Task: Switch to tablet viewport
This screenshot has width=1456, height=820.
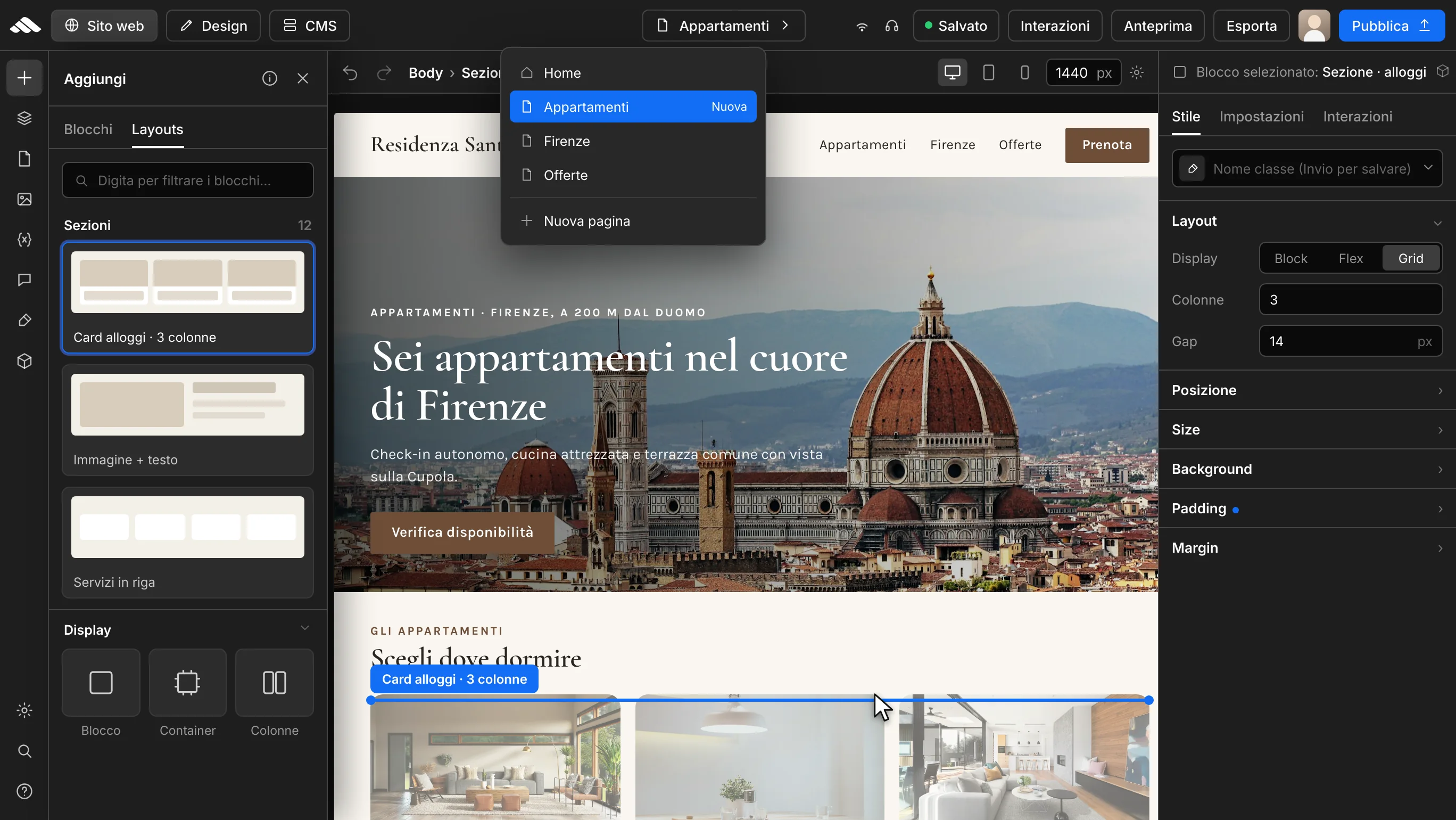Action: point(989,72)
